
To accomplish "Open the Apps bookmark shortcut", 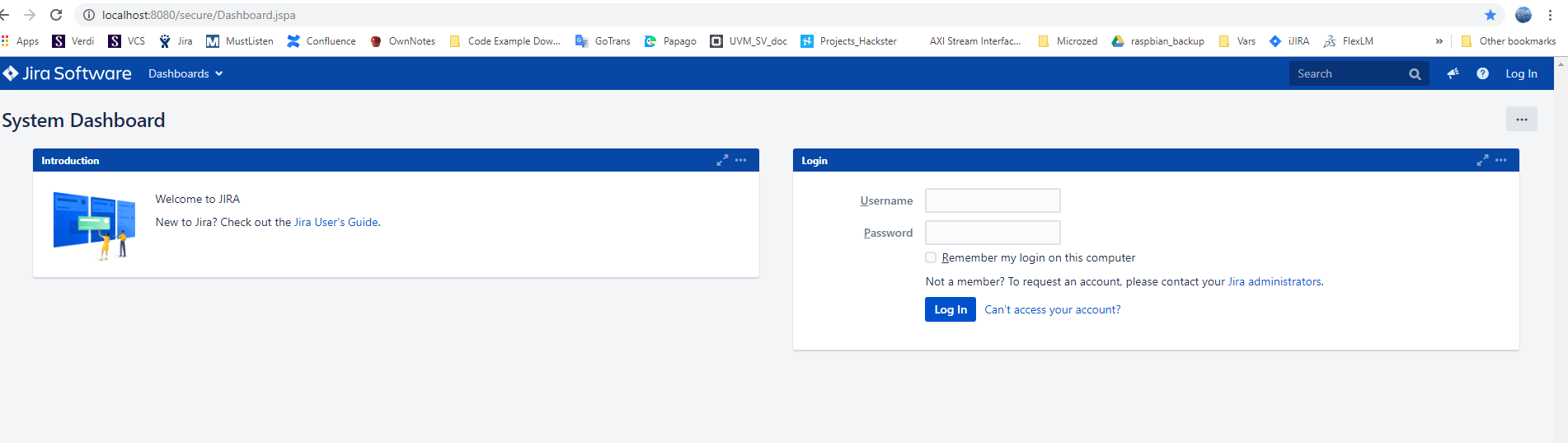I will [x=21, y=41].
